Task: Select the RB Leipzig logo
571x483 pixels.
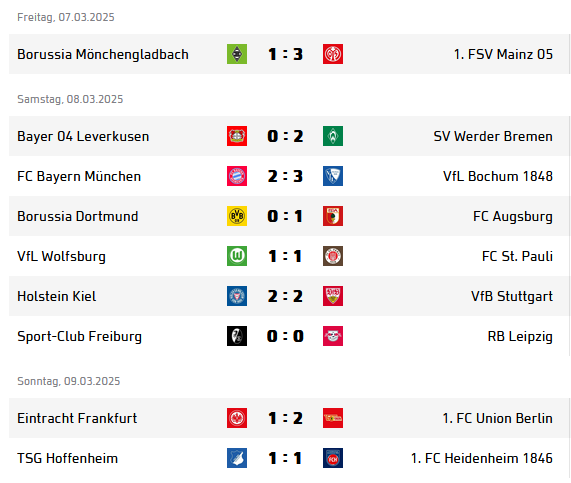Action: click(332, 336)
